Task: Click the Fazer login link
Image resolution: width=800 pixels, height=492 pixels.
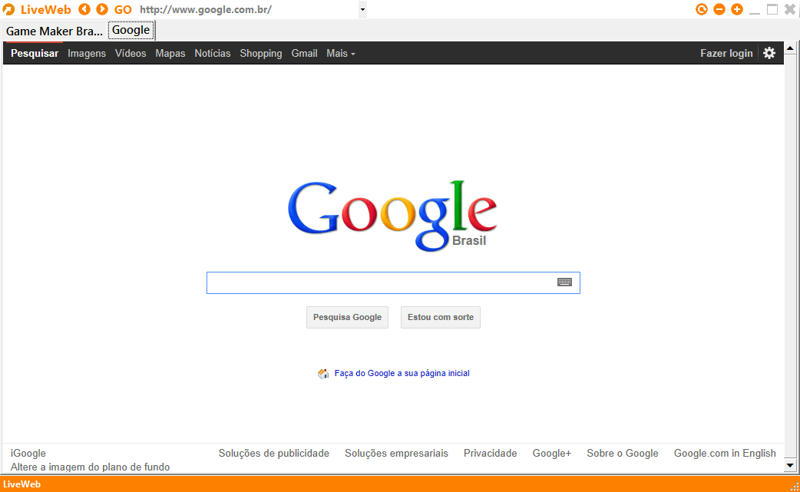Action: point(726,53)
